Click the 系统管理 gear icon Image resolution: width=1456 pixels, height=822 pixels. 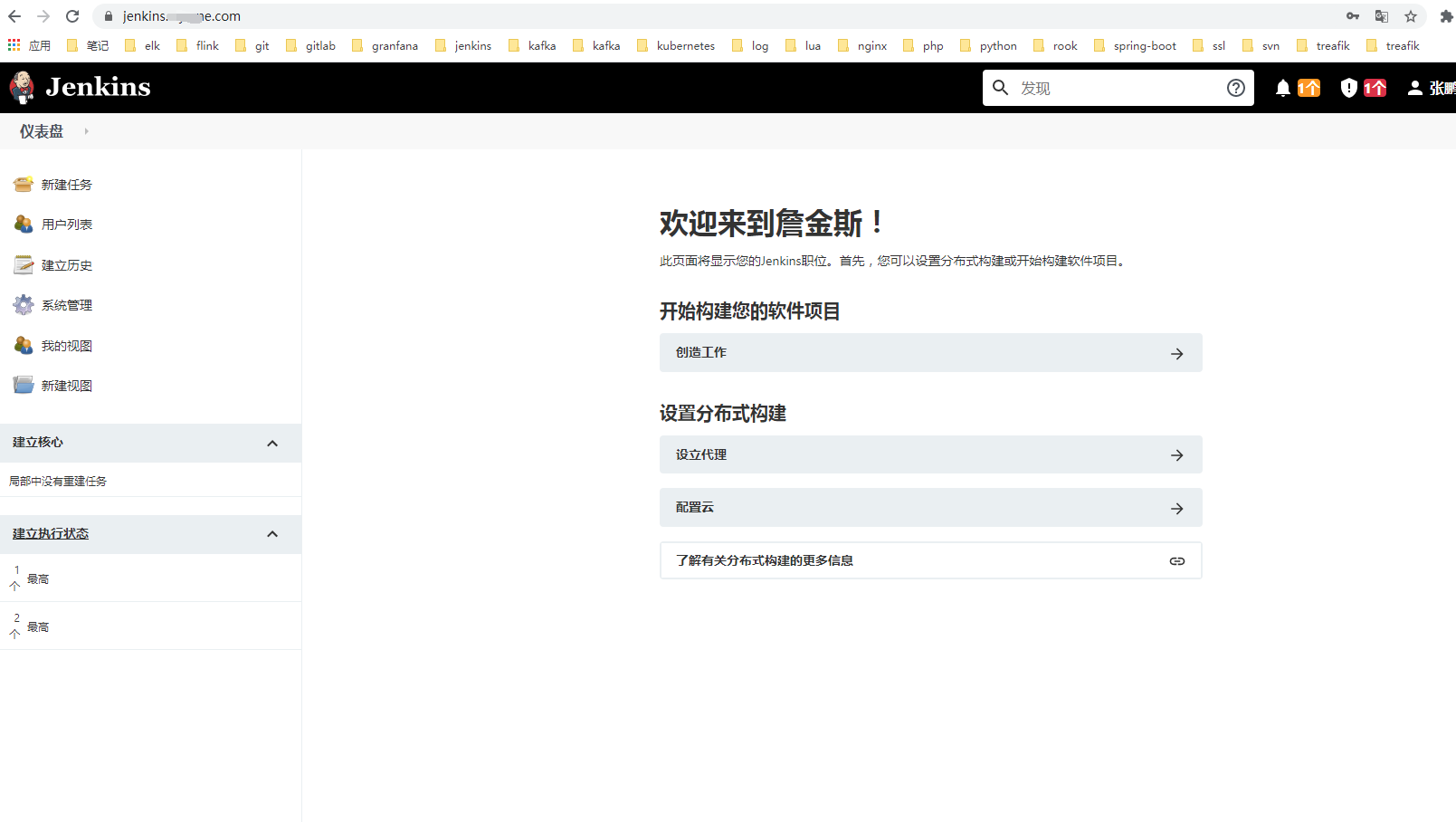coord(24,305)
